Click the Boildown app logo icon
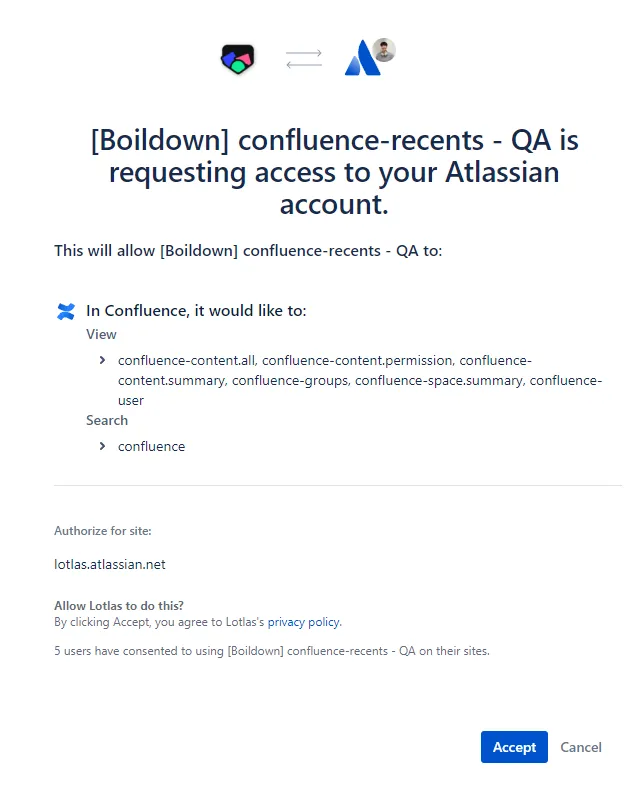 pyautogui.click(x=237, y=59)
